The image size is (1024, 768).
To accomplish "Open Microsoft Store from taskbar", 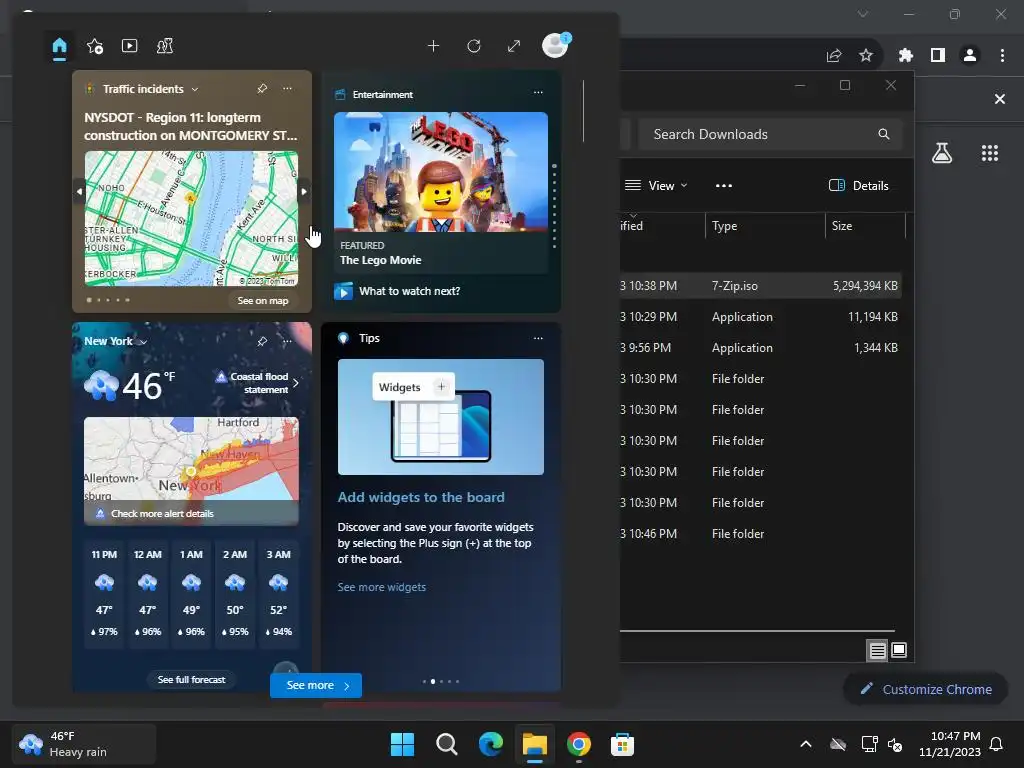I will point(622,744).
